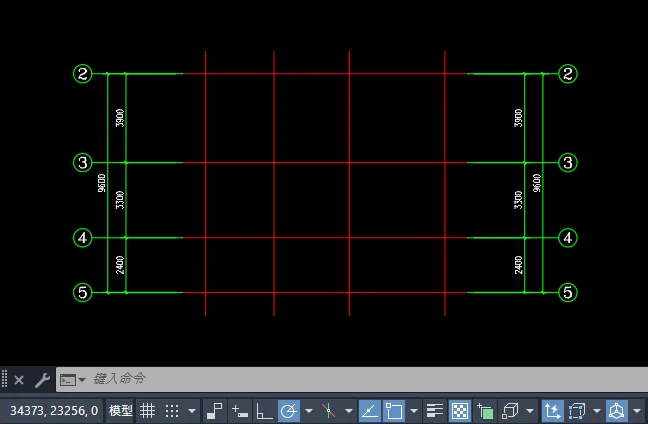
Task: Close the command line with X
Action: (x=19, y=380)
